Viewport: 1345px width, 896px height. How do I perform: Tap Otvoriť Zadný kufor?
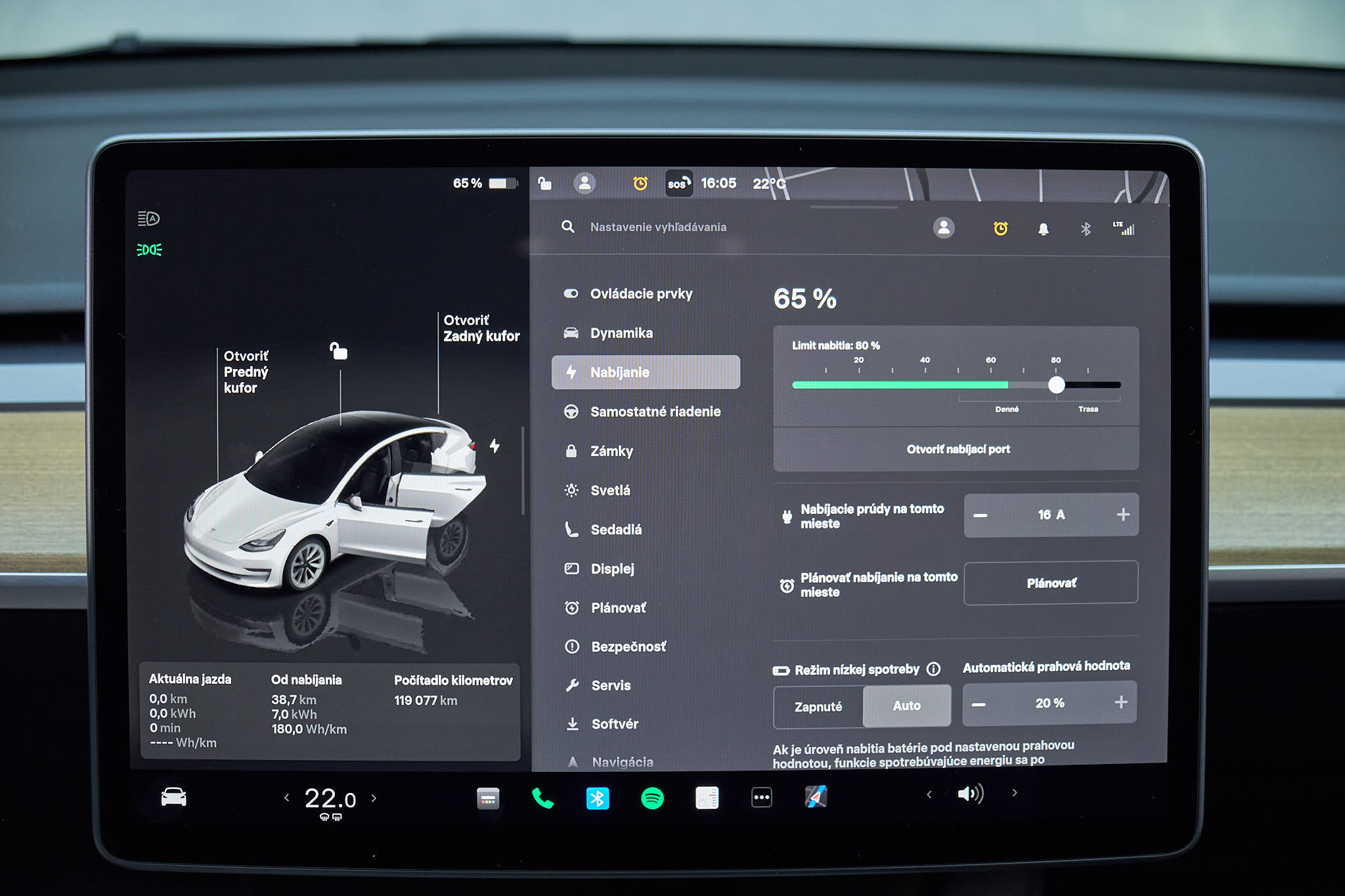(x=481, y=328)
